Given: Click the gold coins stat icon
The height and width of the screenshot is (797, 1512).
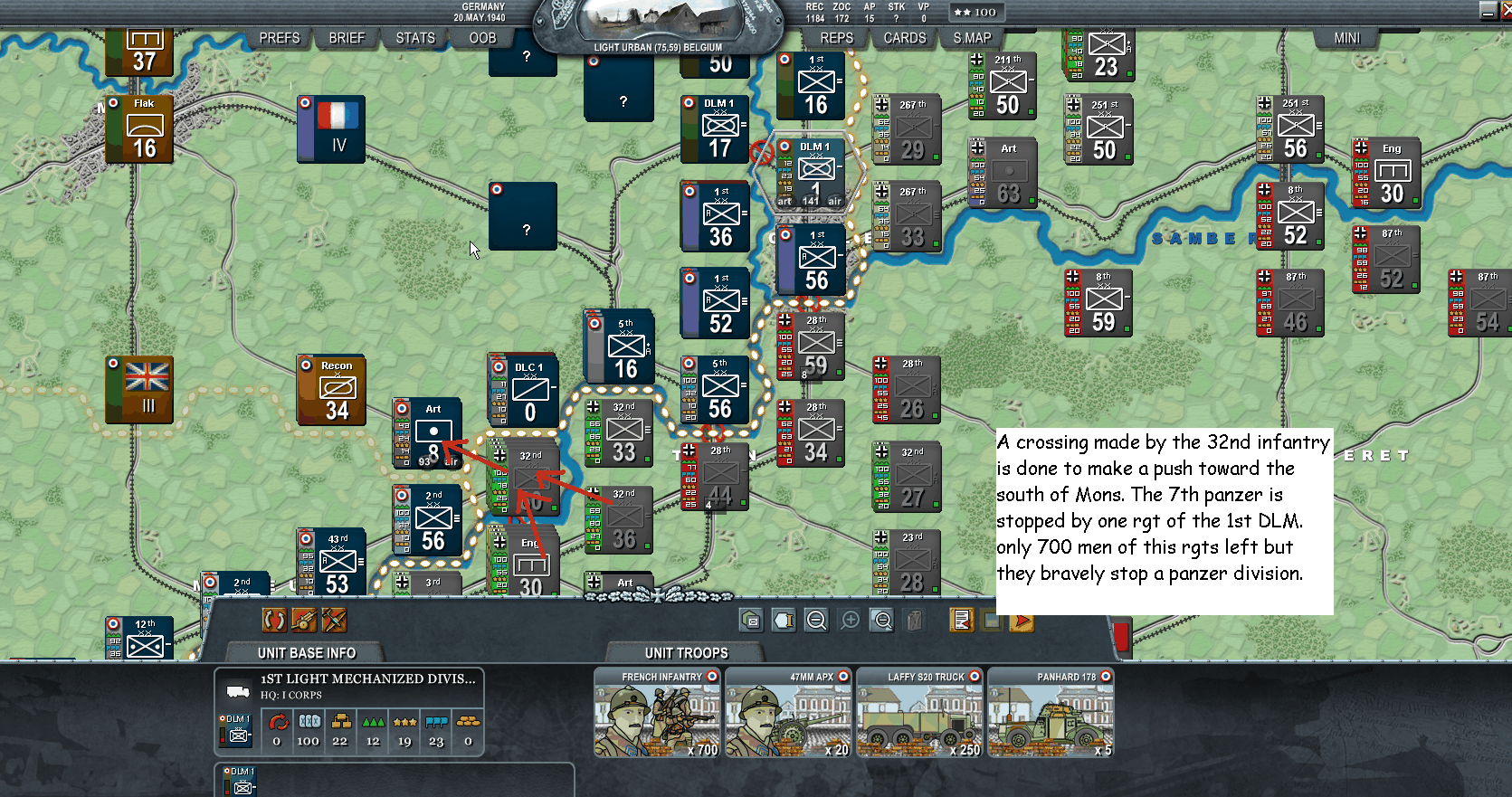Looking at the screenshot, I should (x=468, y=721).
